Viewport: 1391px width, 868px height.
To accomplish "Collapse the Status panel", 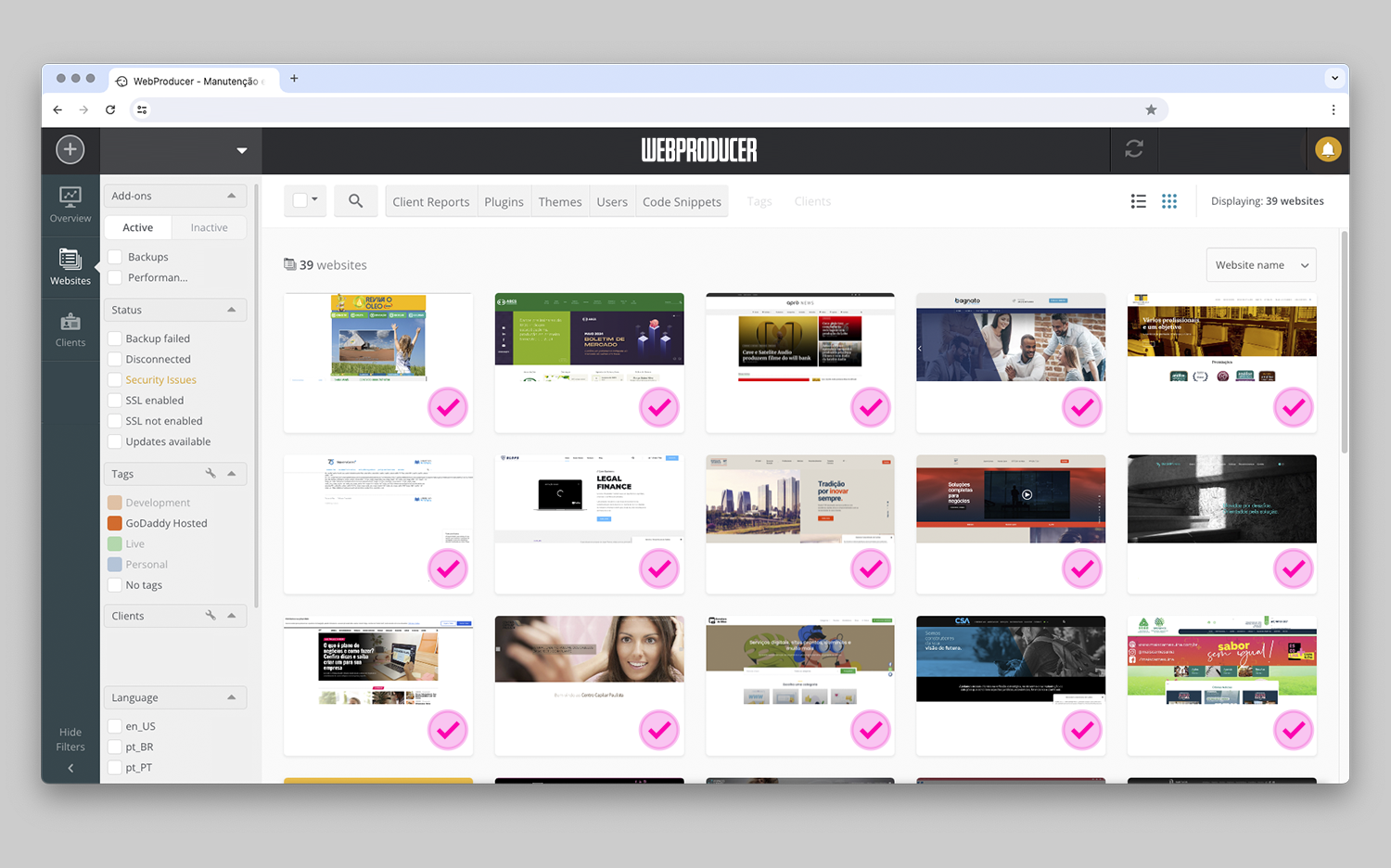I will pos(231,310).
